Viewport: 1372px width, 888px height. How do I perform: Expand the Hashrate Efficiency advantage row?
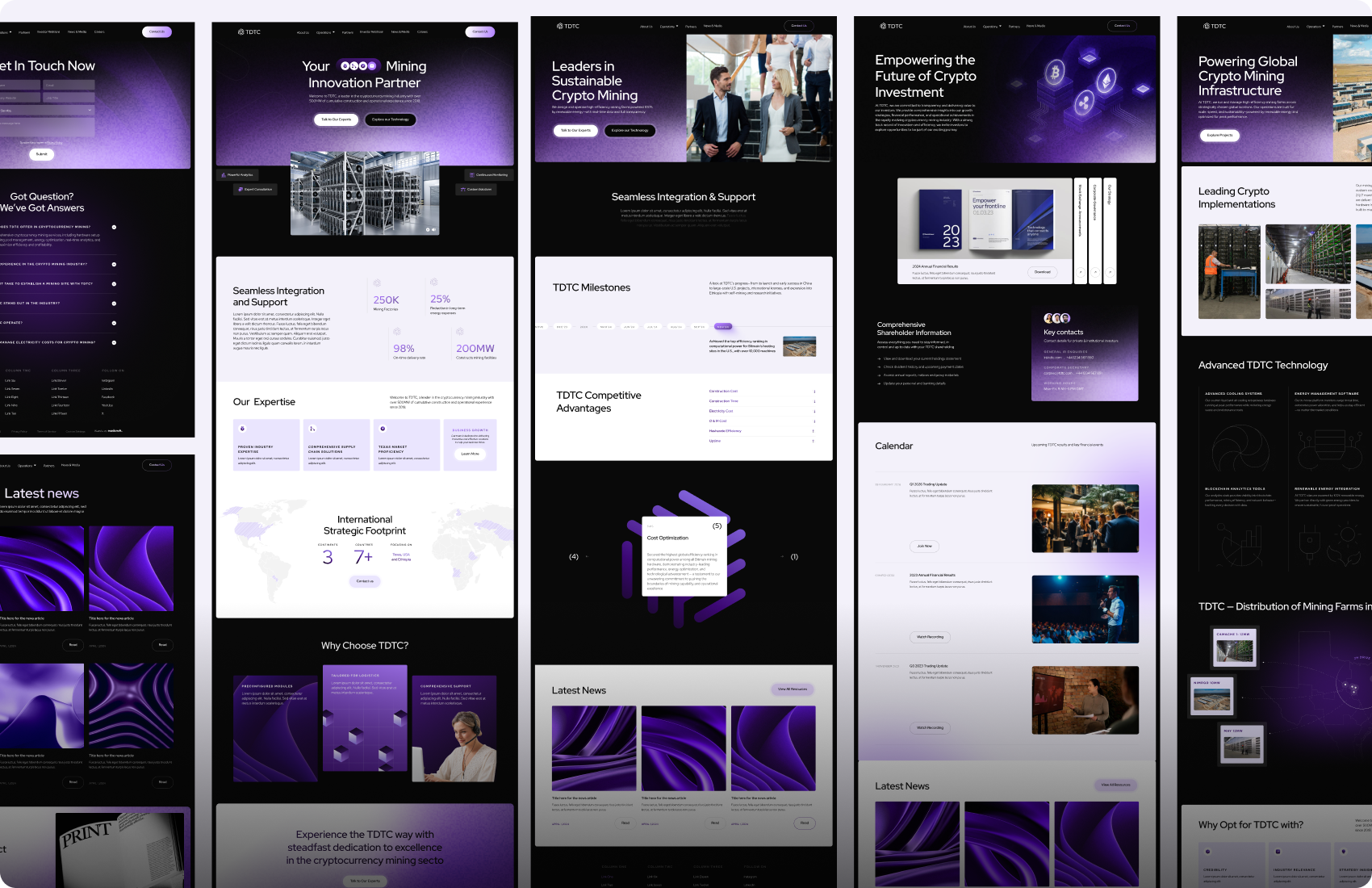[762, 431]
